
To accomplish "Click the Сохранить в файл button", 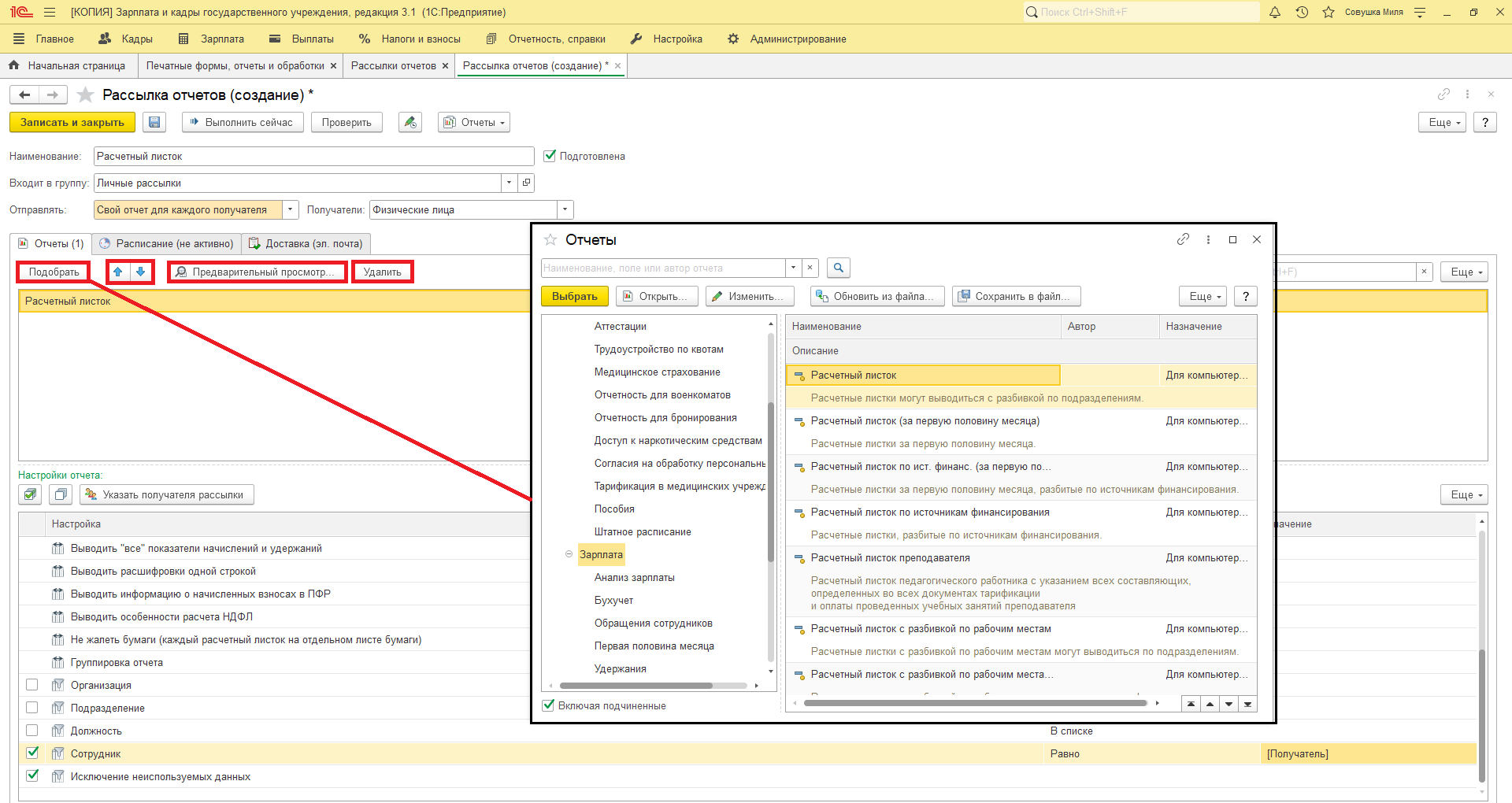I will 1017,296.
